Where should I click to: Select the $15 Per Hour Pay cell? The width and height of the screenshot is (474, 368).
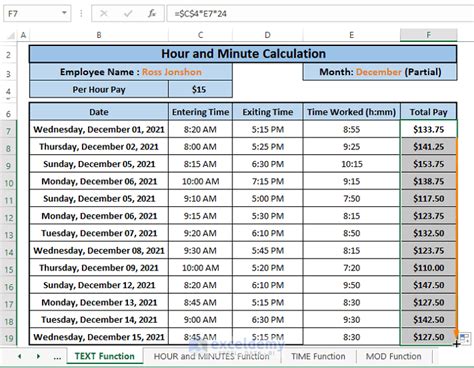click(200, 89)
